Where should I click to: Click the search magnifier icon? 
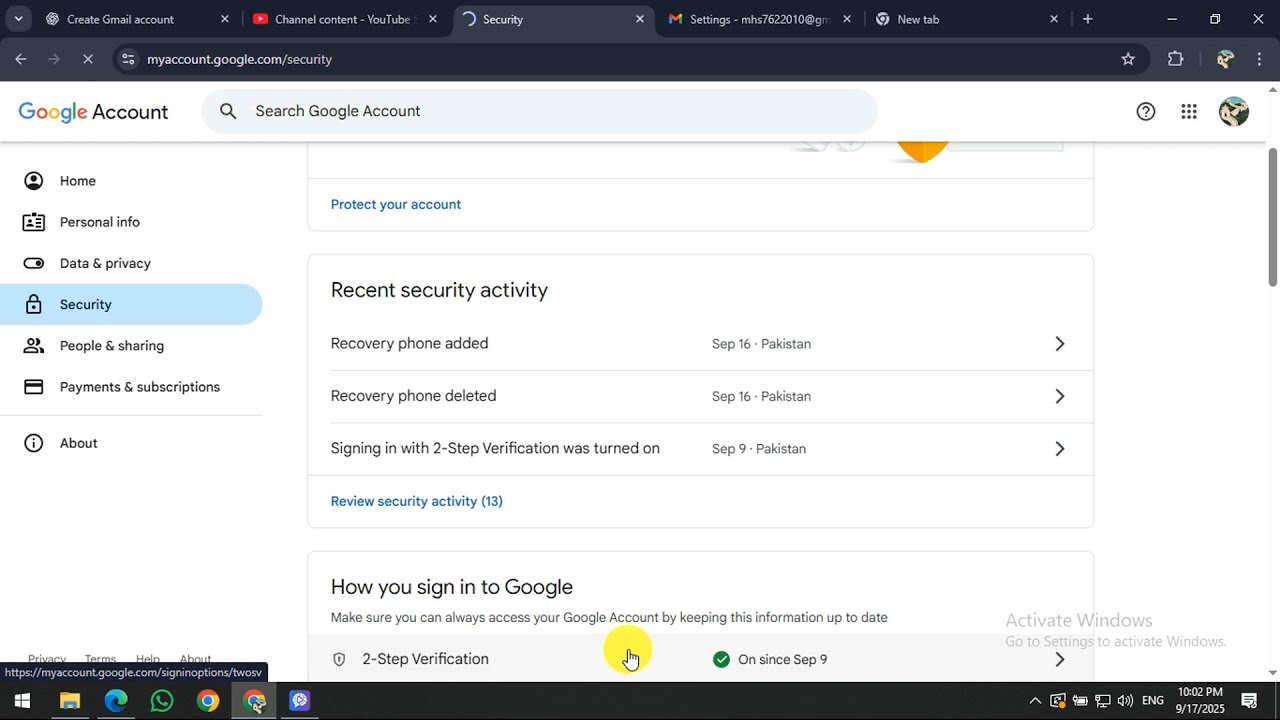coord(228,111)
